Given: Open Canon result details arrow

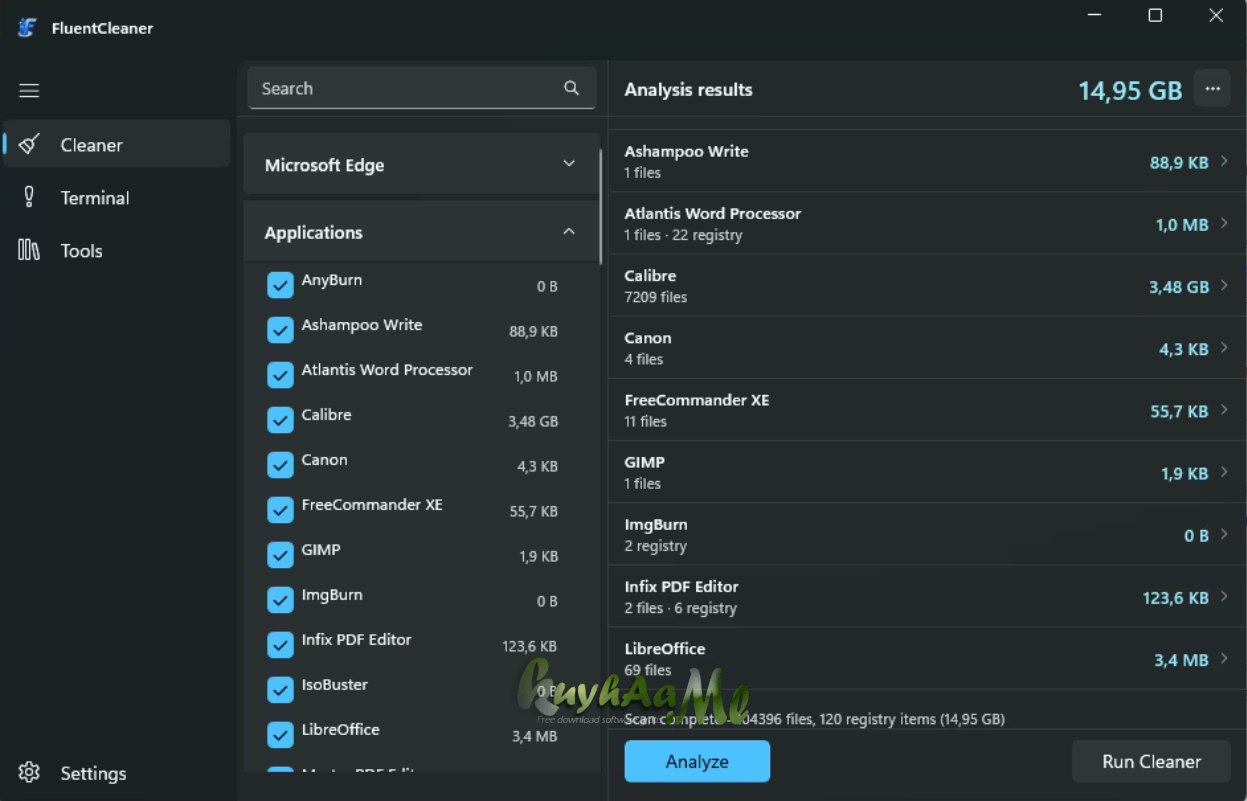Looking at the screenshot, I should (1224, 348).
